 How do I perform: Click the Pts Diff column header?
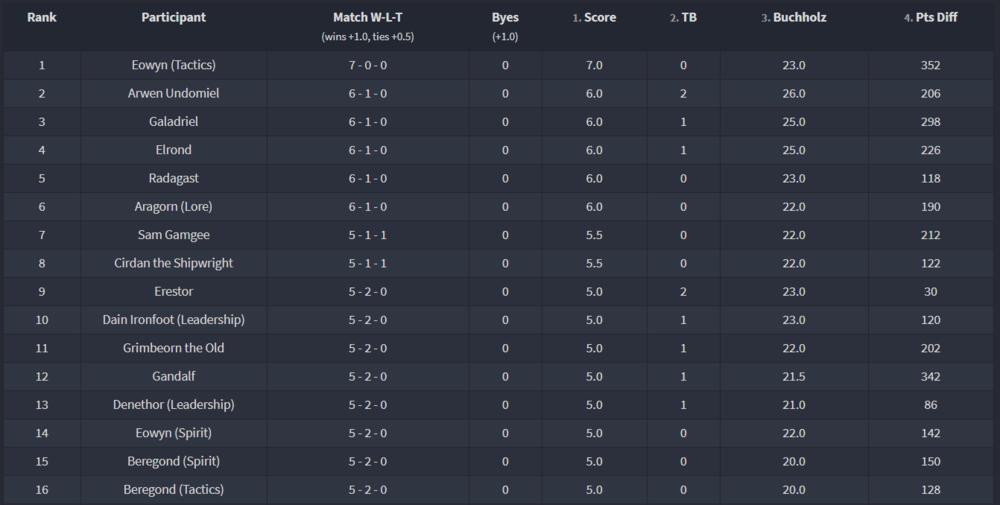tap(931, 18)
